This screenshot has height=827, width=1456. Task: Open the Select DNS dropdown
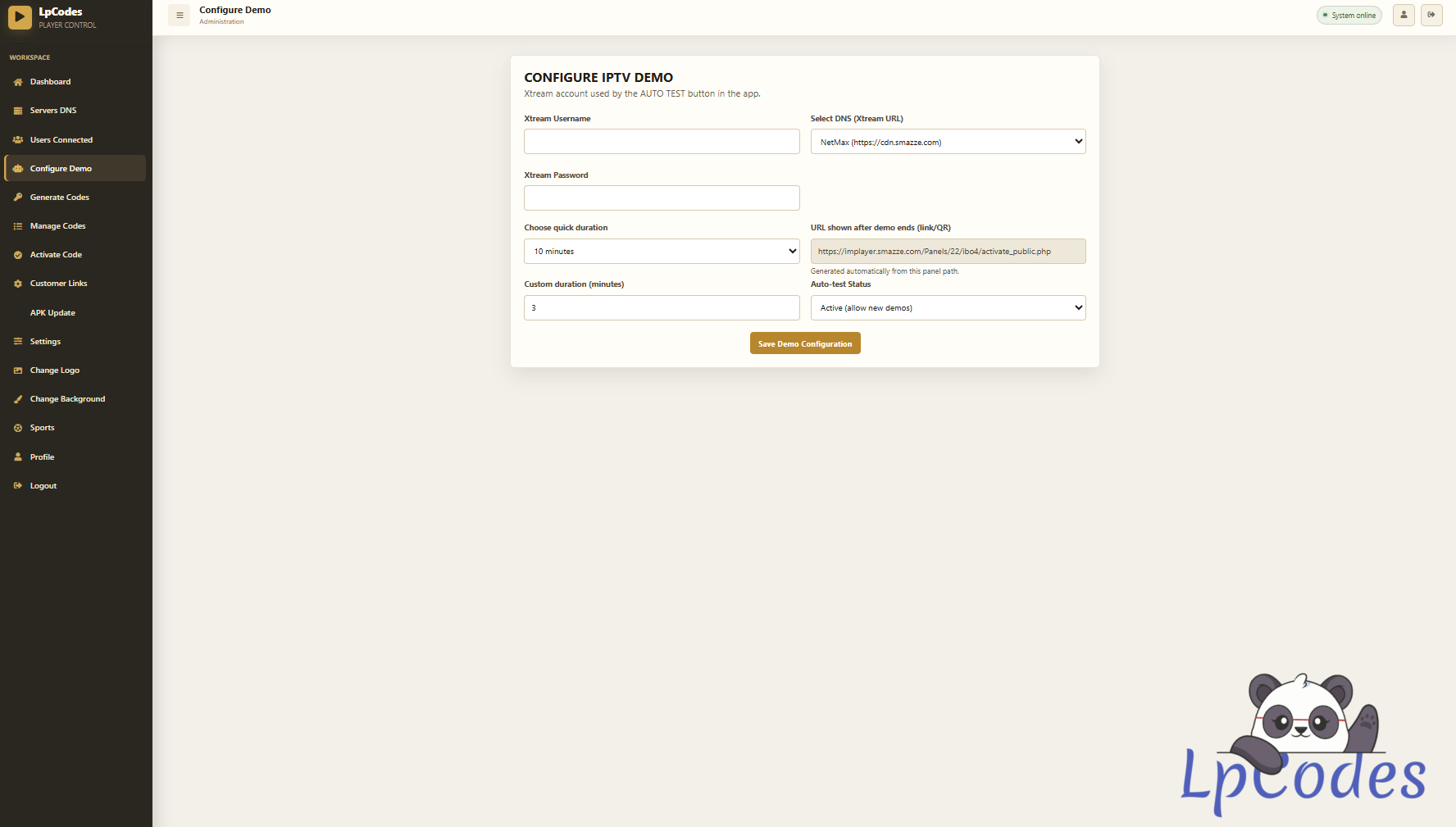(x=948, y=142)
